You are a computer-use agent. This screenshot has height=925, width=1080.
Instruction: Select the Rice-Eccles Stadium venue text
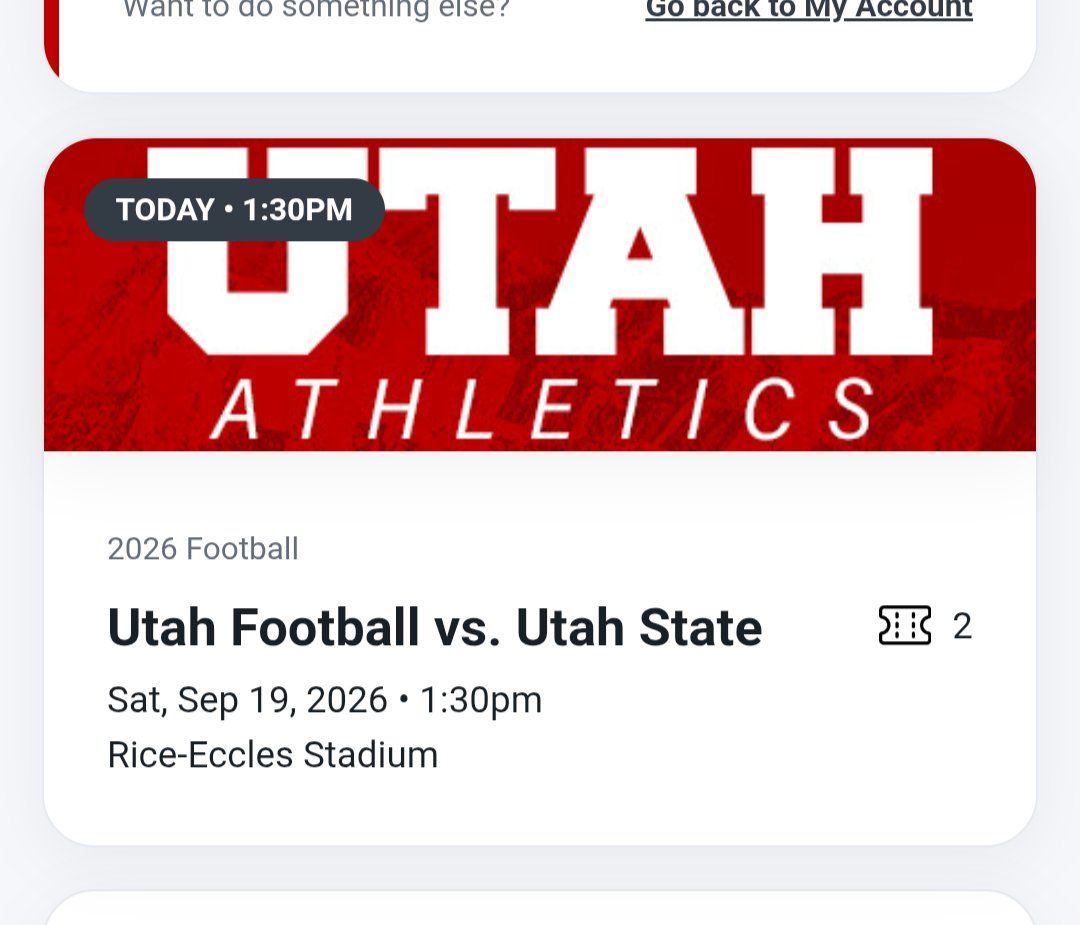click(273, 754)
